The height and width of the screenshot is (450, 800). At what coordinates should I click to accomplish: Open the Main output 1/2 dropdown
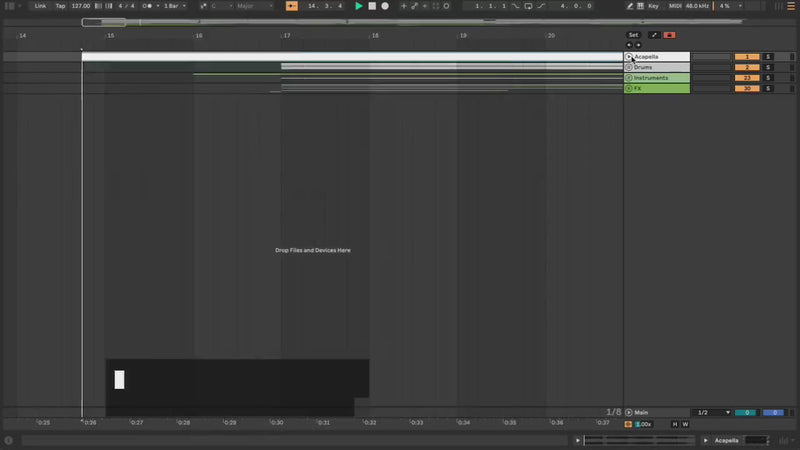(x=714, y=412)
